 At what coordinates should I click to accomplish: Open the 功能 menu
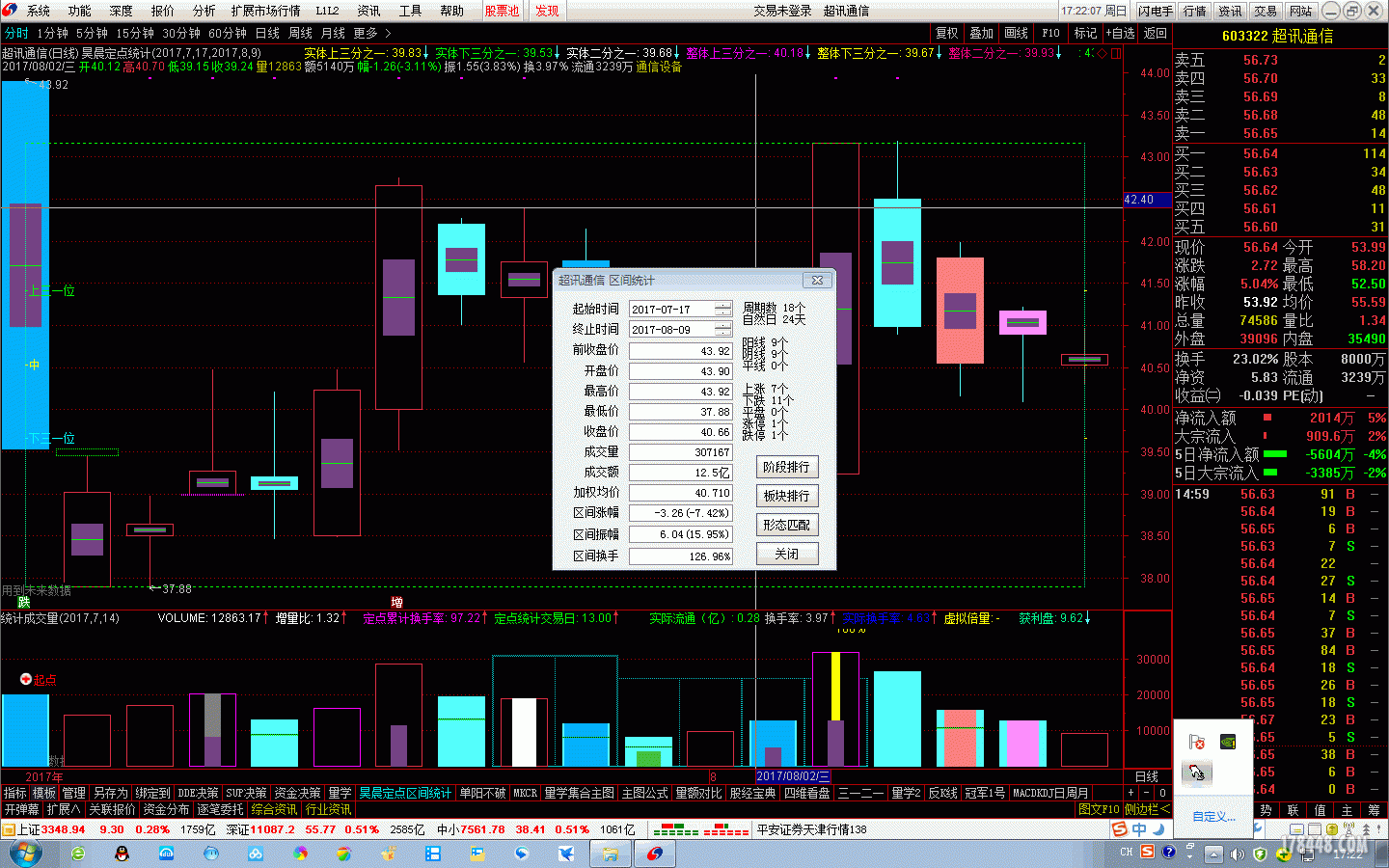80,11
